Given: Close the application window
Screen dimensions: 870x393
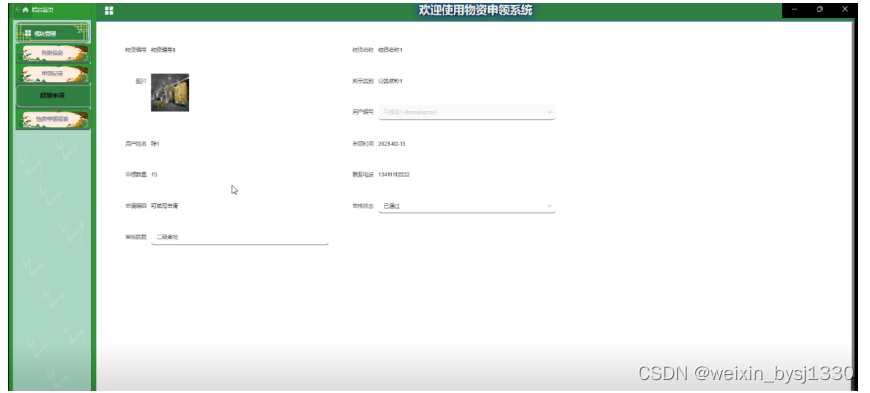Looking at the screenshot, I should [845, 9].
